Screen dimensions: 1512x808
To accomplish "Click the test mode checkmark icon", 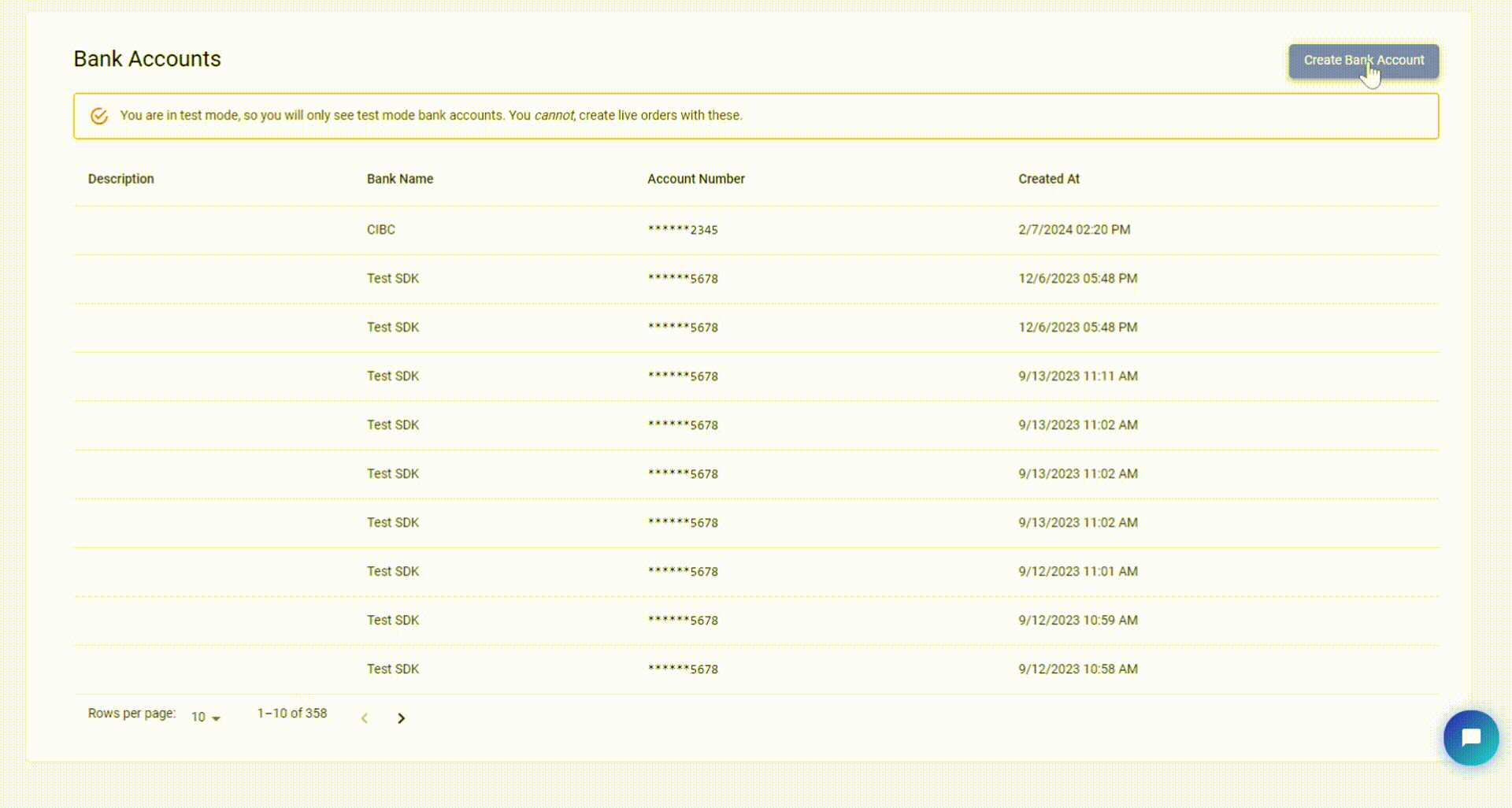I will [x=99, y=116].
